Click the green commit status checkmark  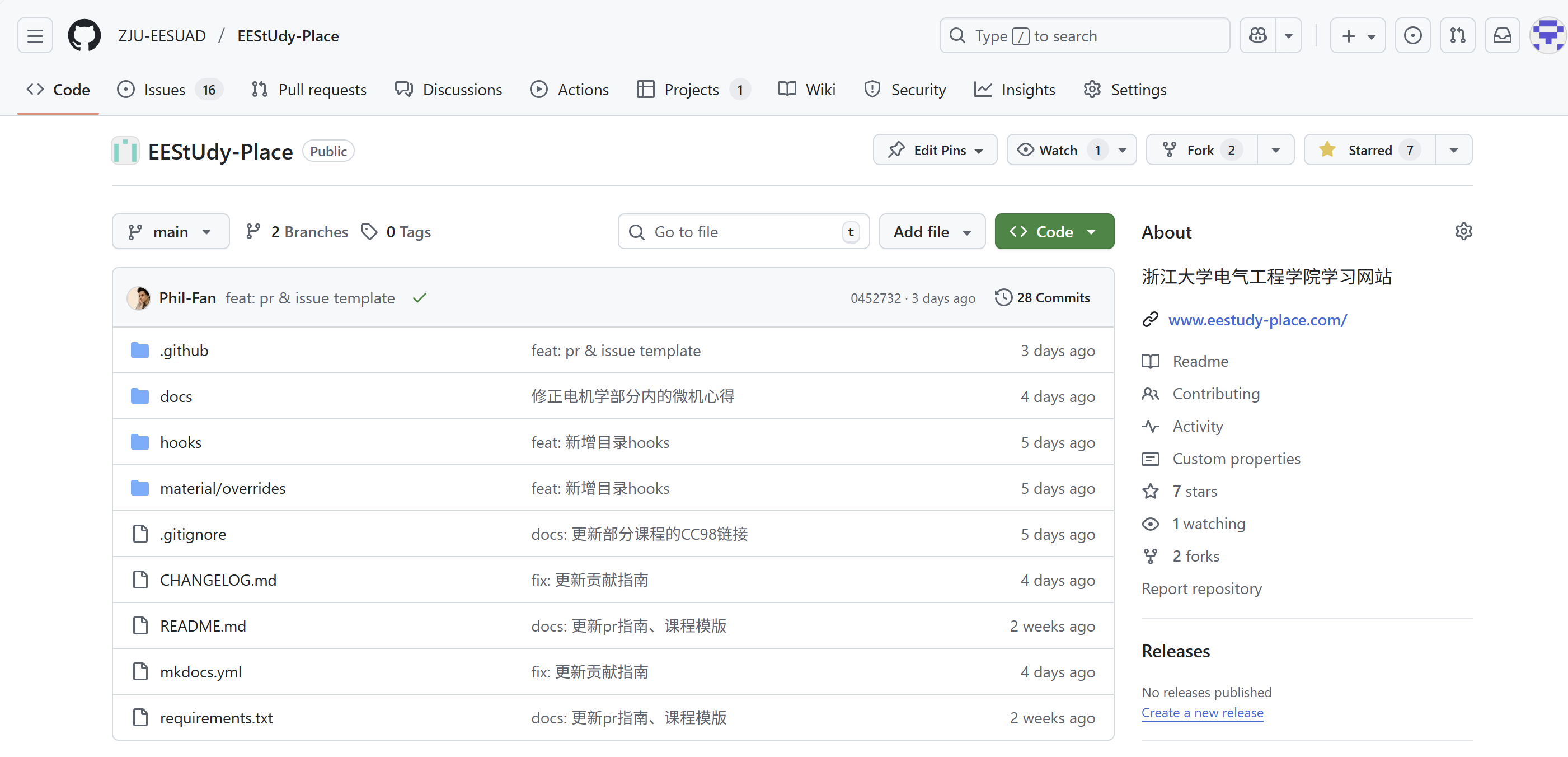(x=419, y=298)
